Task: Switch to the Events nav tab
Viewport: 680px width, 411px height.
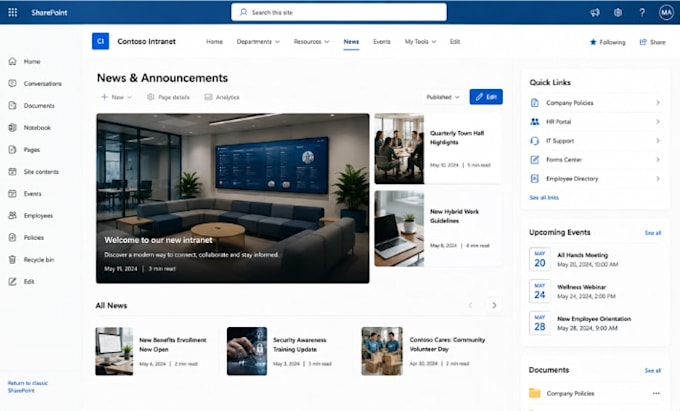Action: pos(382,42)
